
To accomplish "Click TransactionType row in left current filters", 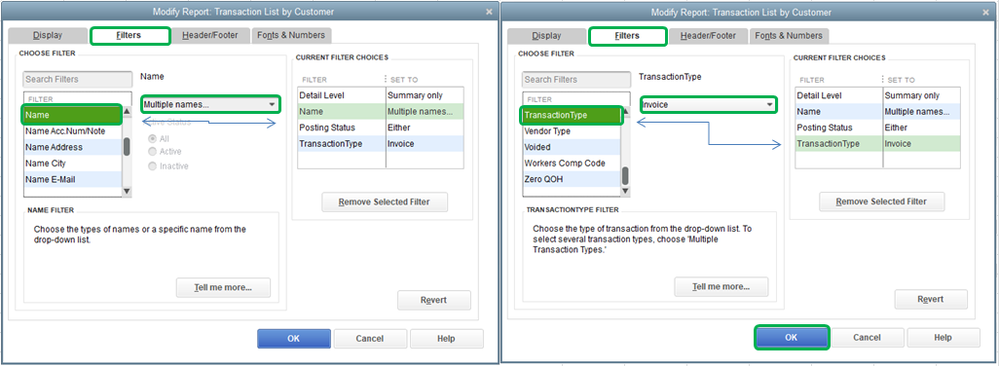I will click(380, 143).
